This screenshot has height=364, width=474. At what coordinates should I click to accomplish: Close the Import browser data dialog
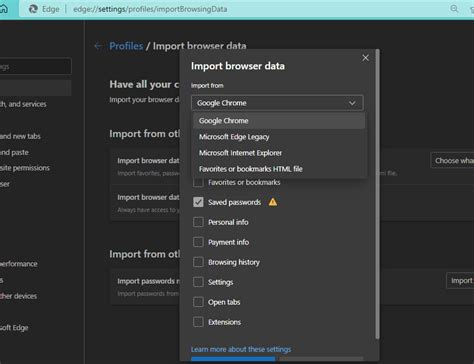tap(365, 58)
